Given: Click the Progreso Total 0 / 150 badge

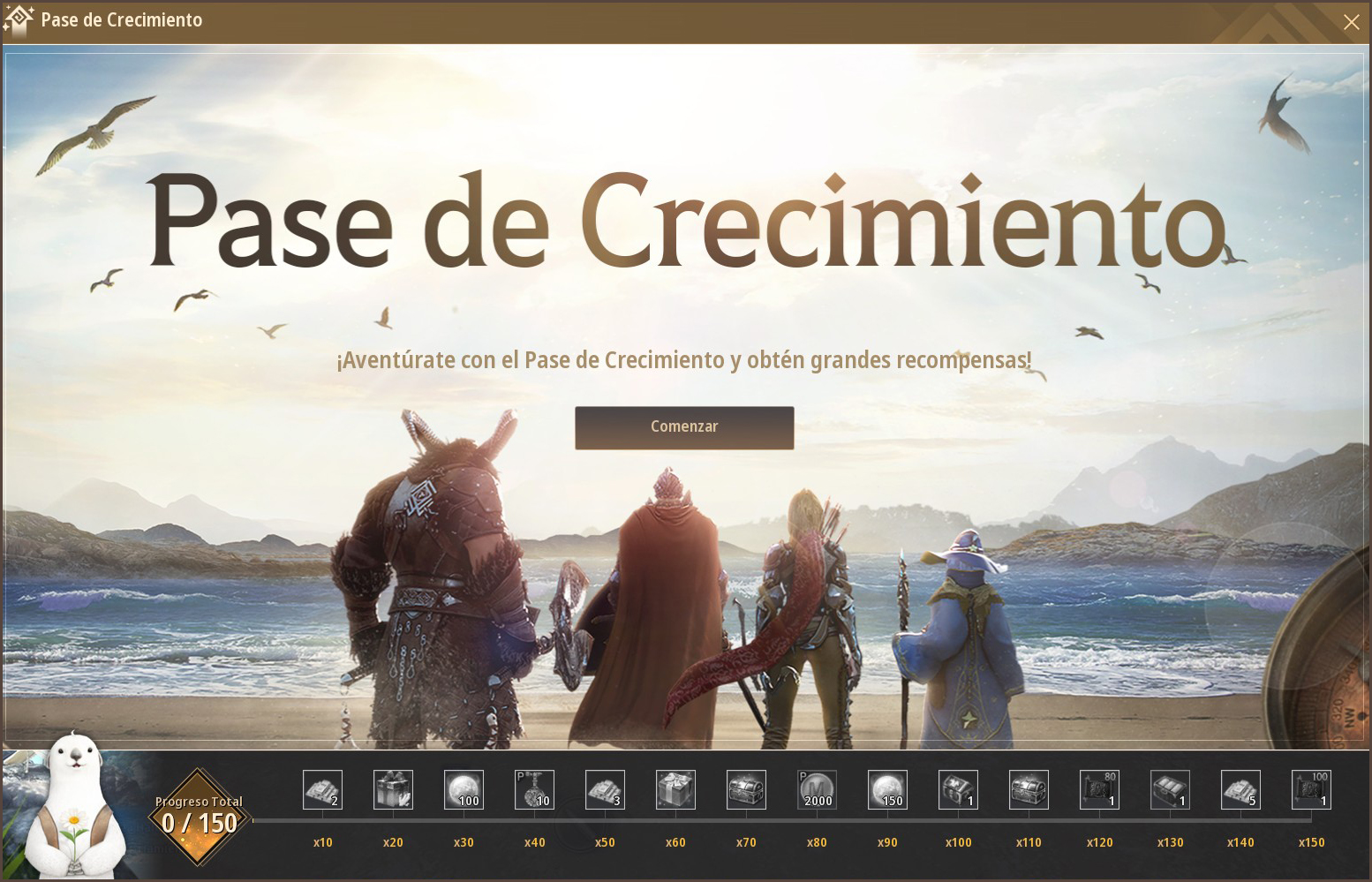Looking at the screenshot, I should point(200,817).
